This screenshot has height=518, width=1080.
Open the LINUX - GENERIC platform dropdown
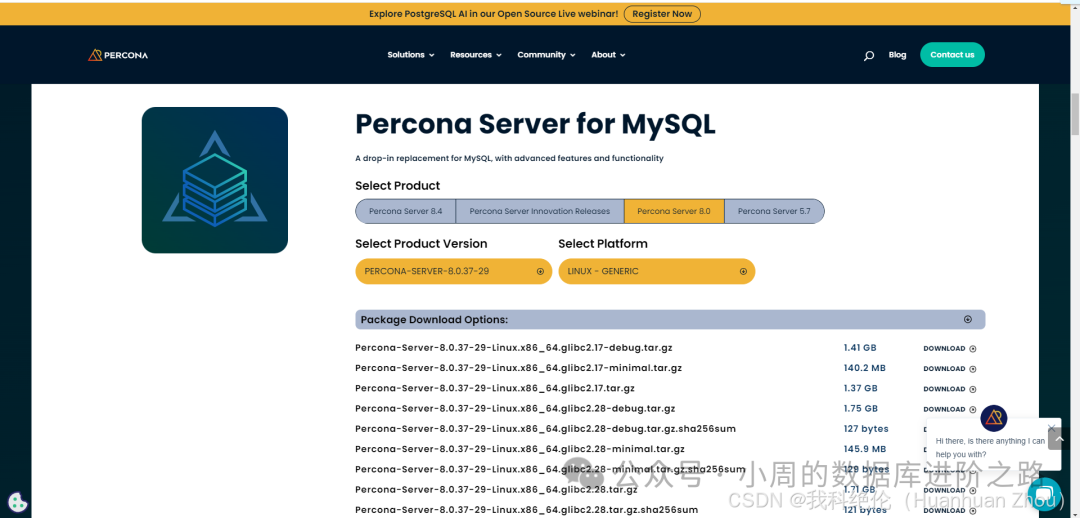pos(656,271)
